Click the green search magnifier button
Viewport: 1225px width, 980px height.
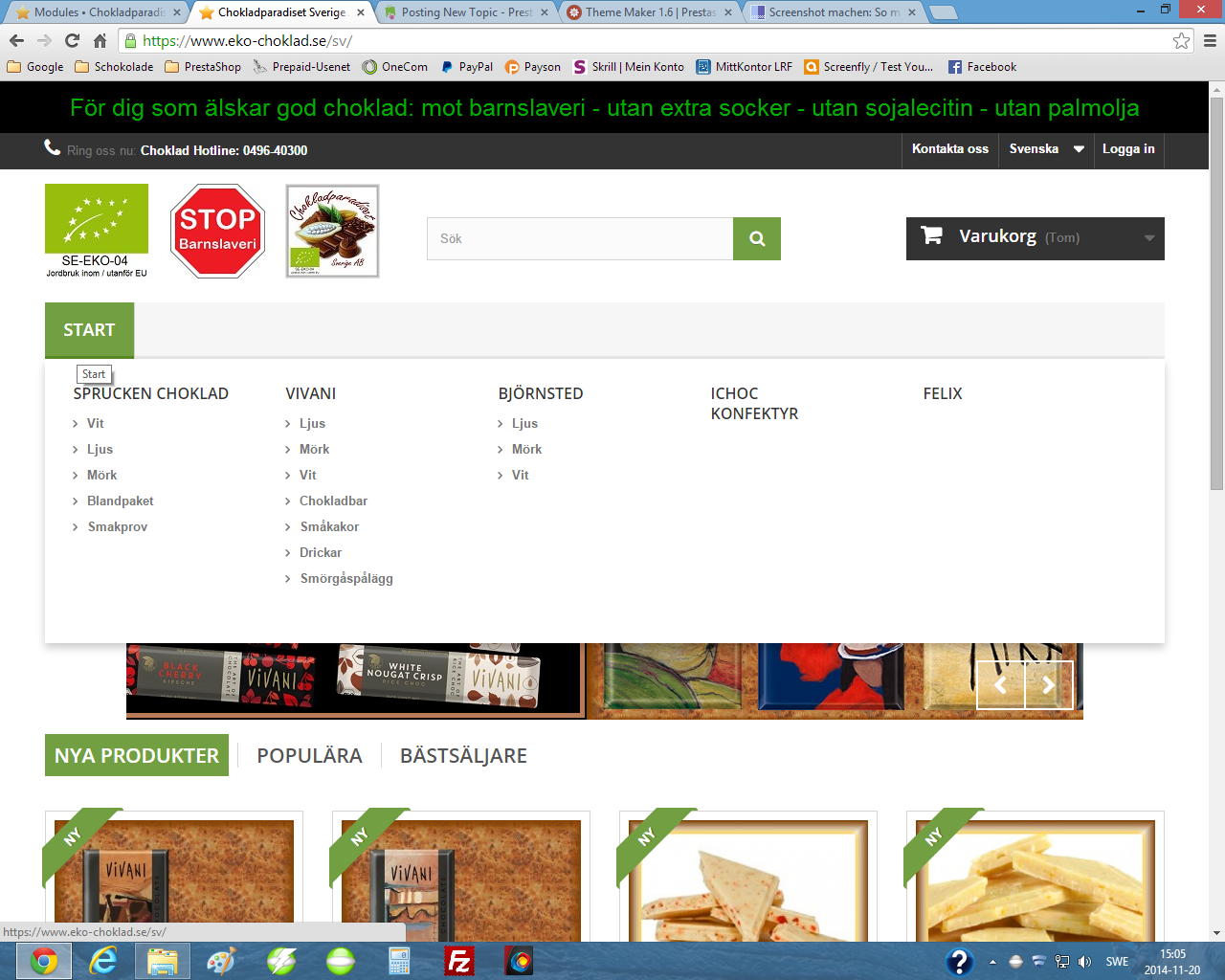(757, 238)
